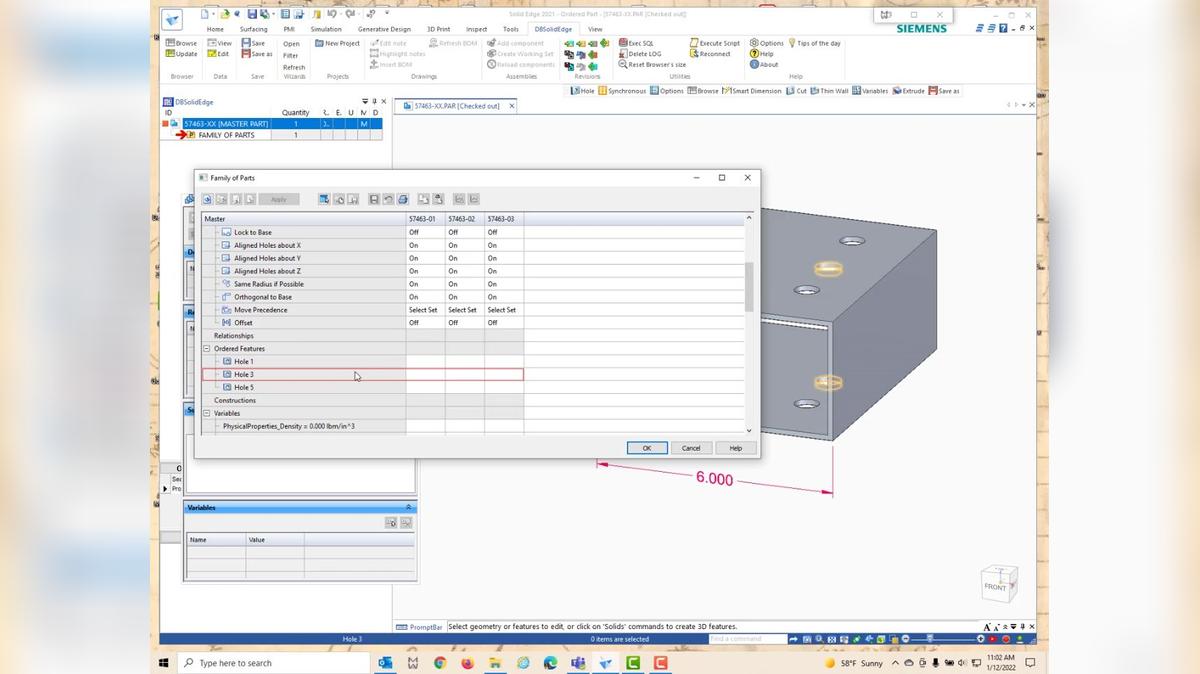
Task: Select 57463-XX [MASTER PART] row
Action: tap(272, 124)
